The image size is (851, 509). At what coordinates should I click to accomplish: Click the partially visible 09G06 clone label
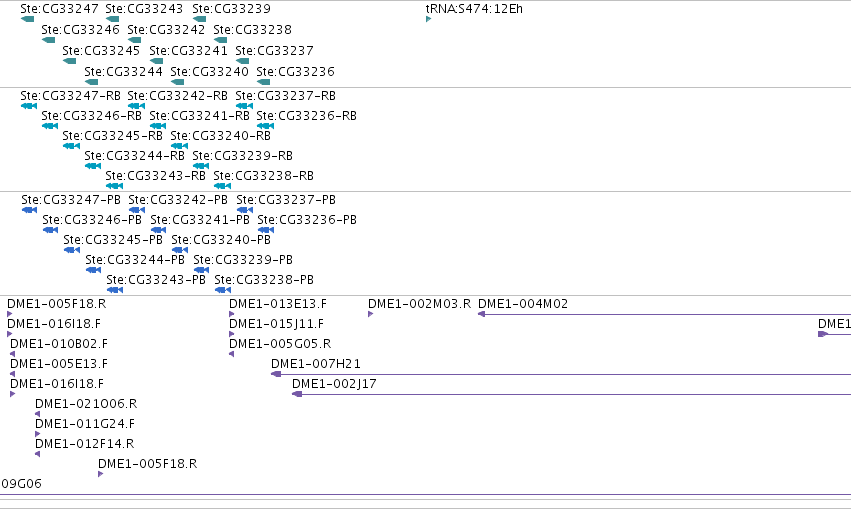point(21,484)
